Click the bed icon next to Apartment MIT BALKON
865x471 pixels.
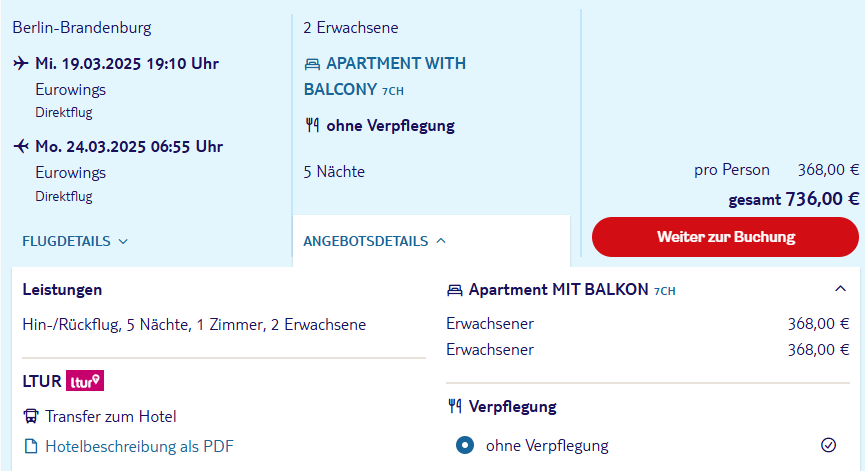pos(455,290)
